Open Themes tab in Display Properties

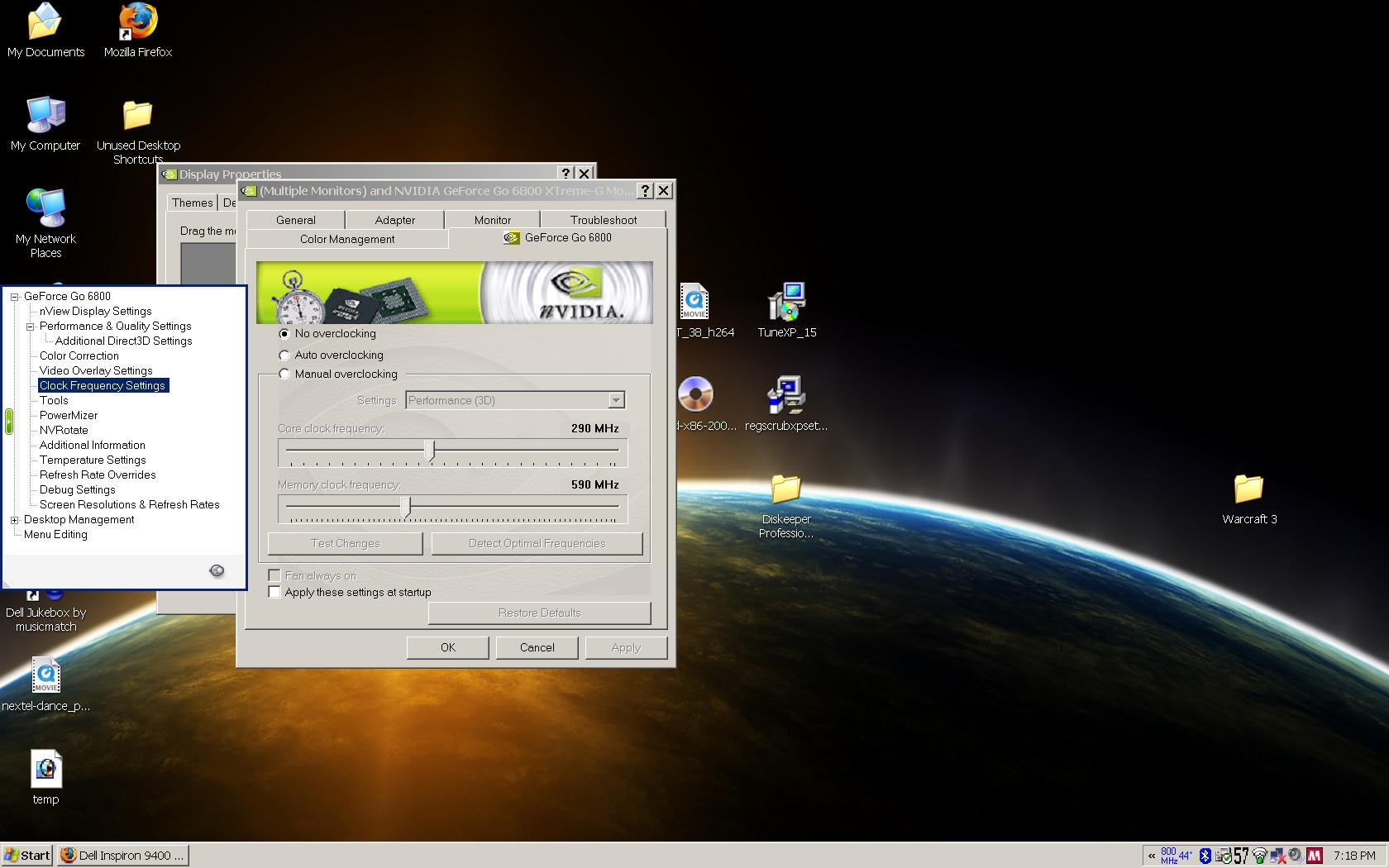click(193, 203)
